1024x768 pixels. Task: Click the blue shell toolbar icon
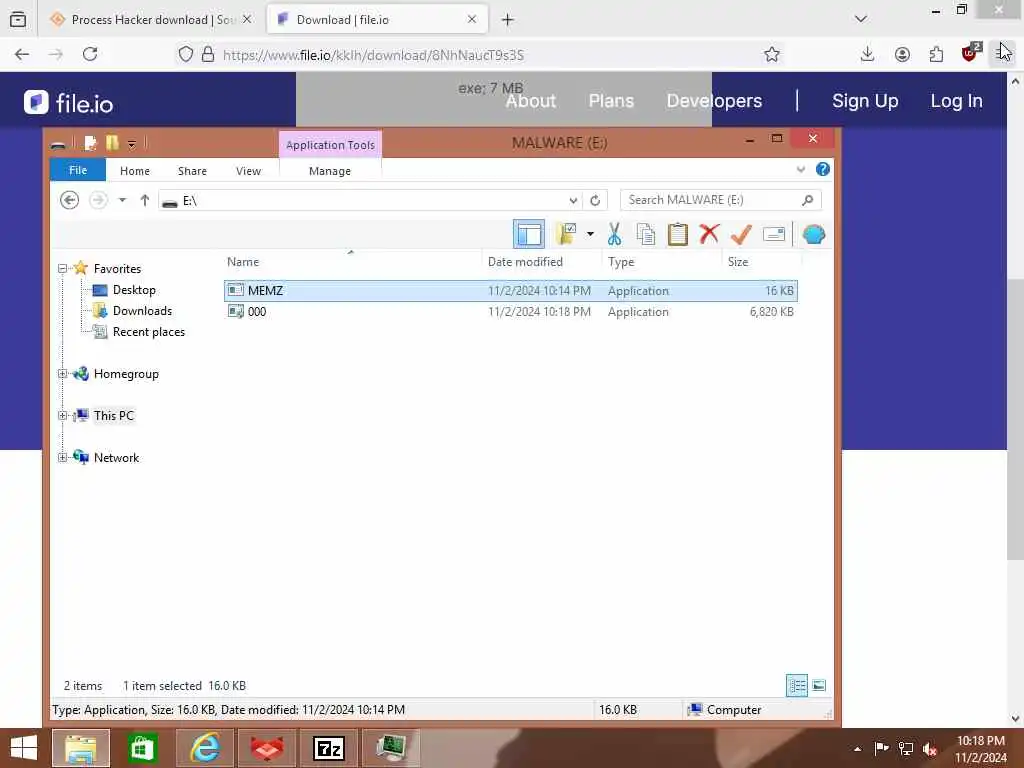[x=814, y=234]
